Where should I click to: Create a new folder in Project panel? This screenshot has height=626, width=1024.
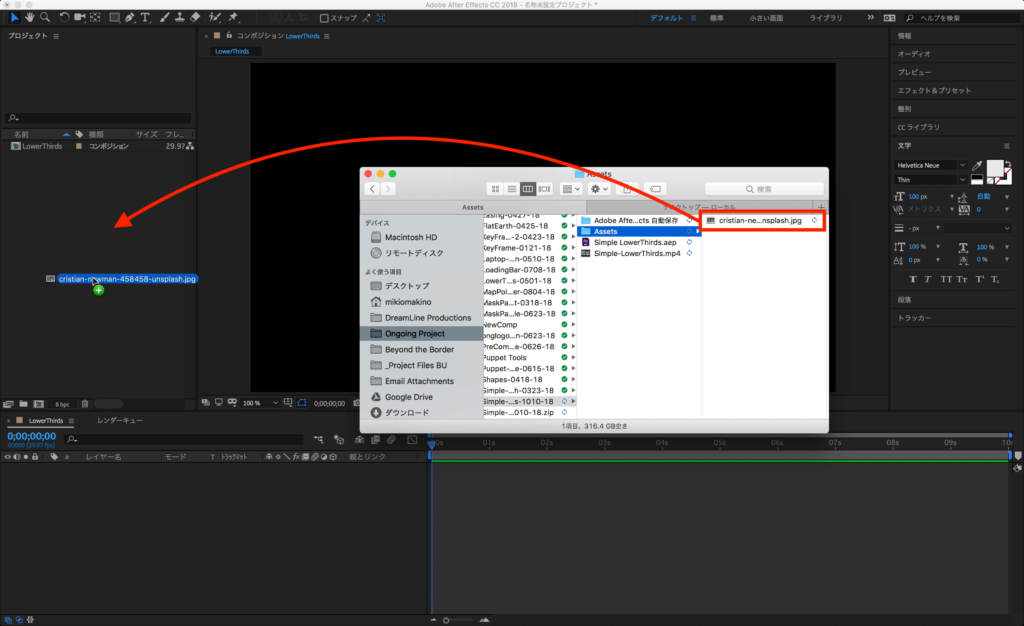(x=24, y=404)
